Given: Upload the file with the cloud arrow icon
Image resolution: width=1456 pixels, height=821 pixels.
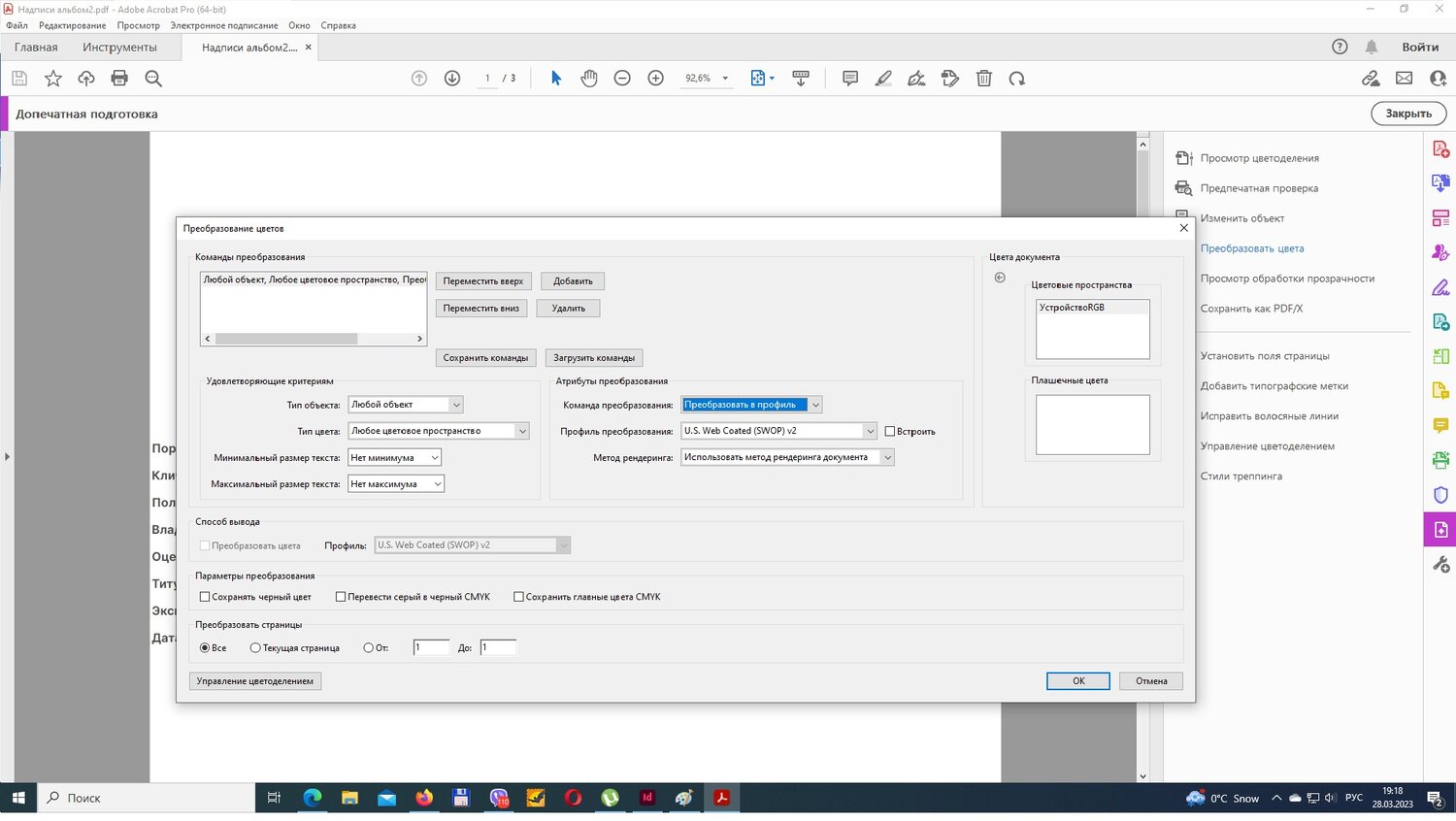Looking at the screenshot, I should 86,79.
